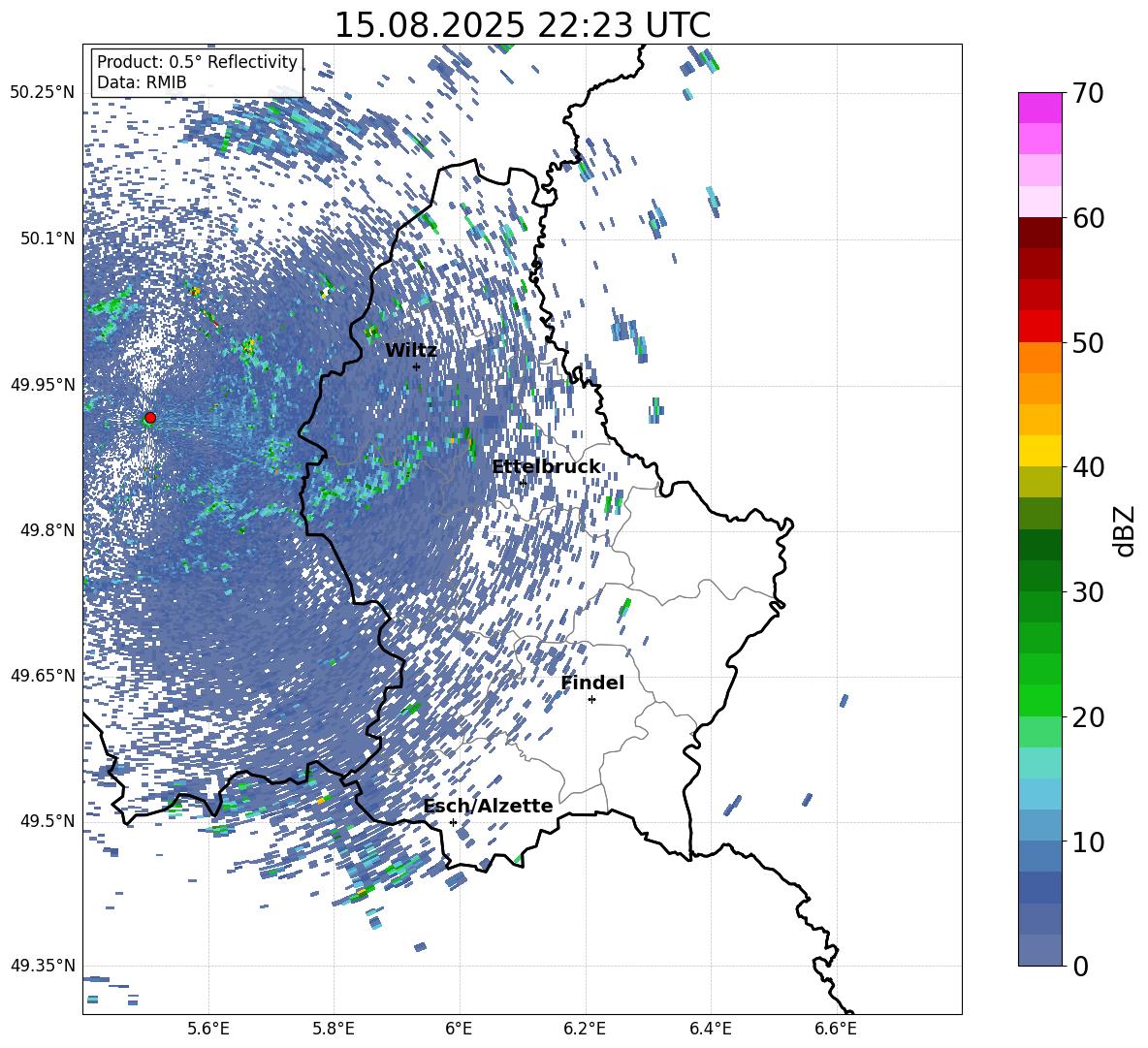Click the 6.6°E longitude label
Image resolution: width=1148 pixels, height=1048 pixels.
(x=836, y=1029)
